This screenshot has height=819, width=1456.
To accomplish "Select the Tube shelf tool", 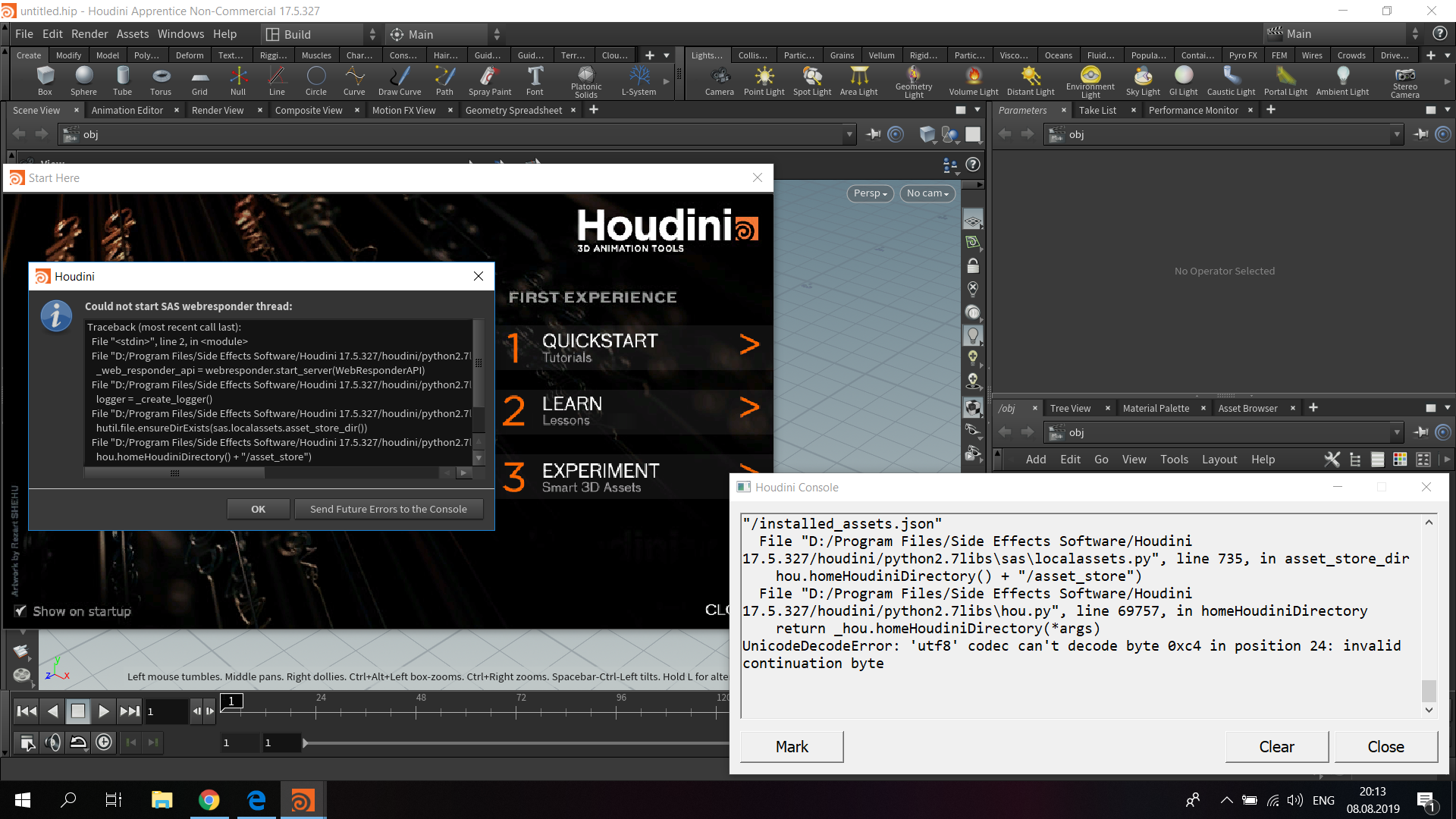I will coord(122,80).
